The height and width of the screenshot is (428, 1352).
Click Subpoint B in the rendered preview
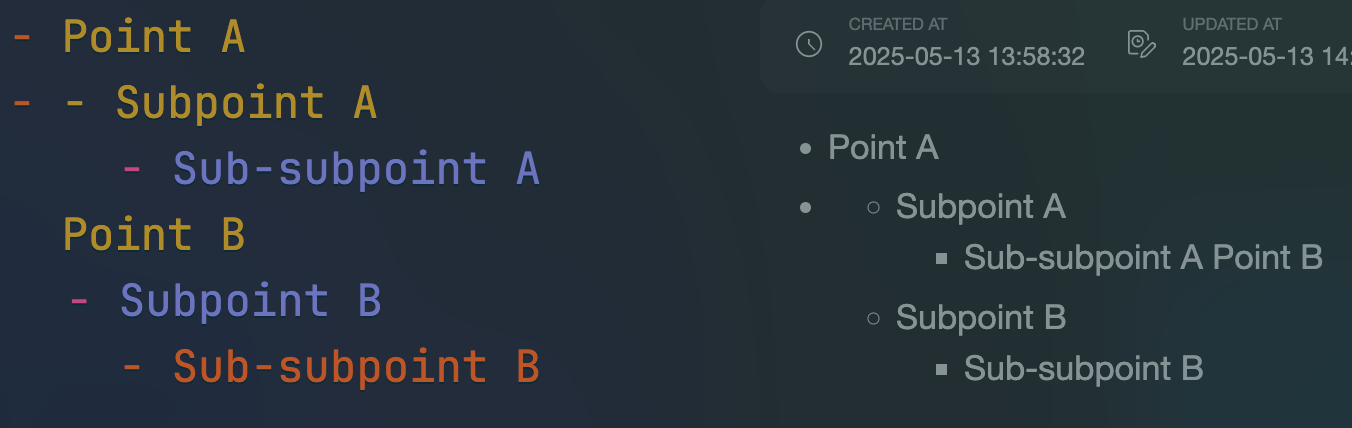tap(981, 318)
